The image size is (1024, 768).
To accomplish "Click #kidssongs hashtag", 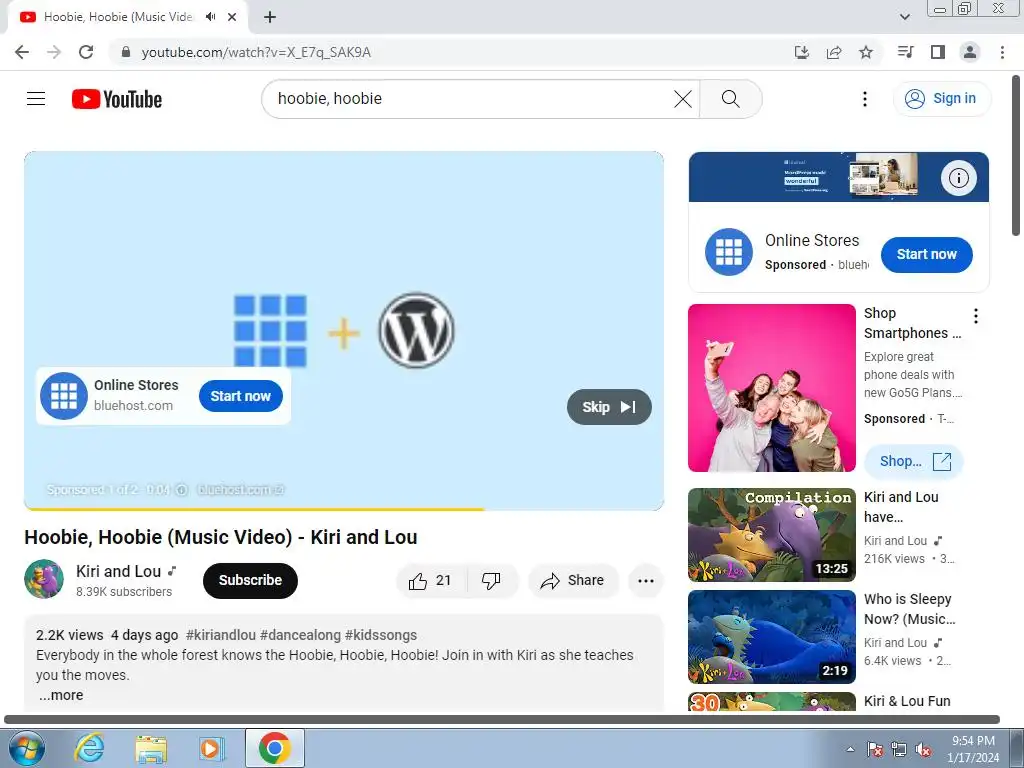I will coord(381,635).
